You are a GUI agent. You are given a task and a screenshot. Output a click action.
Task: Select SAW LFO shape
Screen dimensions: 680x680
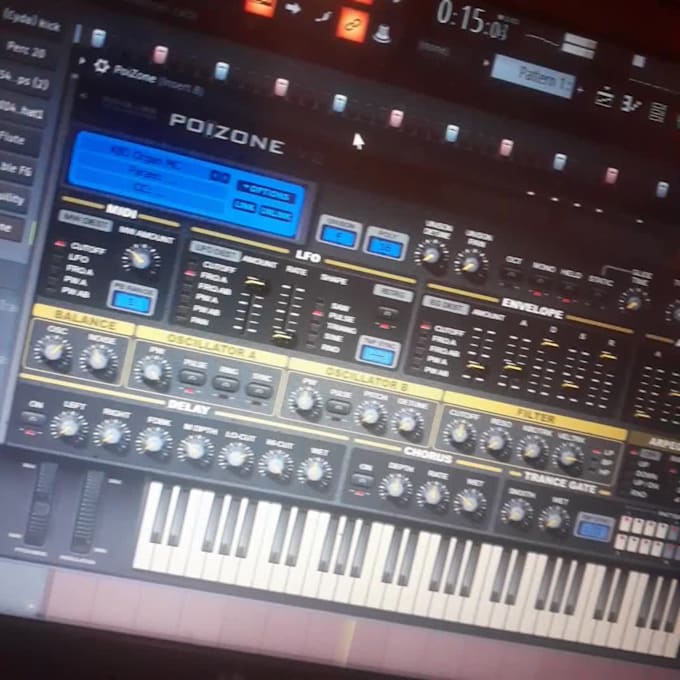coord(340,307)
